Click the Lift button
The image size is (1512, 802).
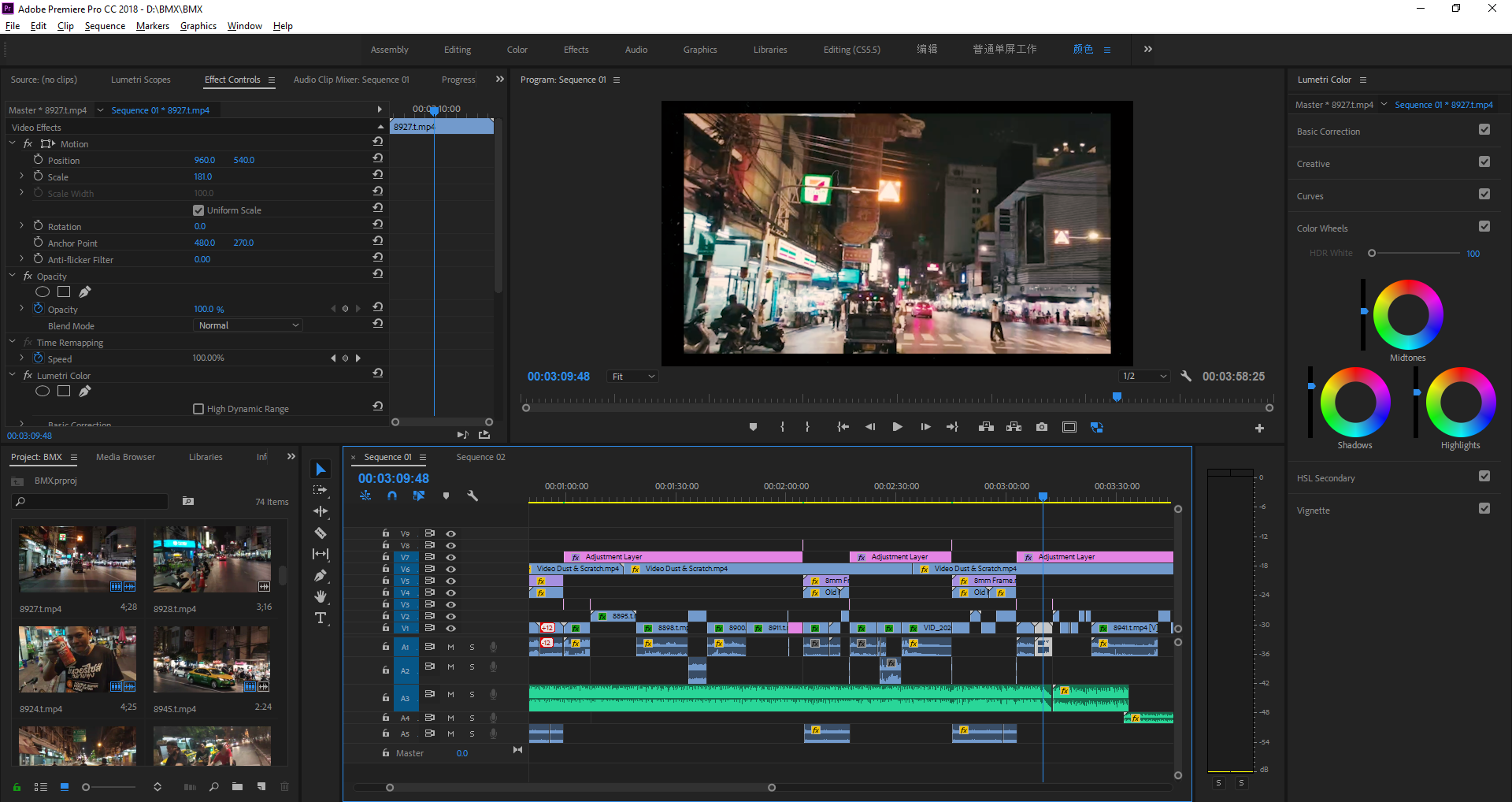(x=986, y=427)
